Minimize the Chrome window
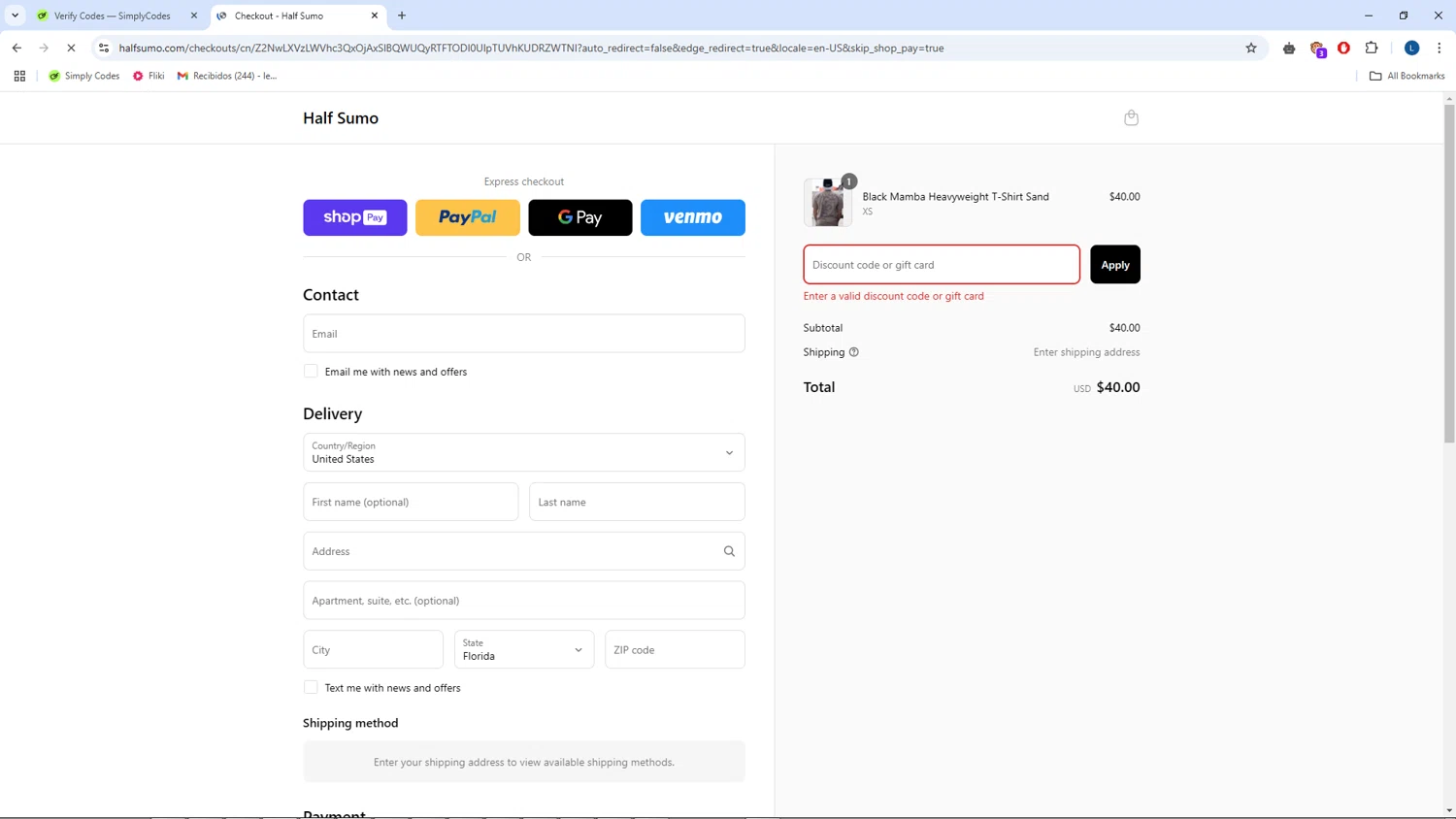 (1369, 16)
